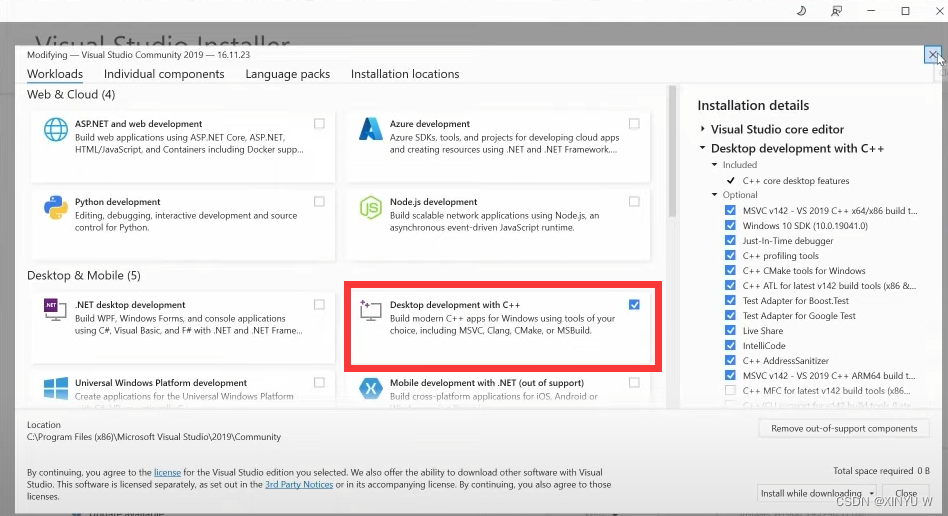Switch to the Workloads tab
The width and height of the screenshot is (948, 516).
[55, 74]
